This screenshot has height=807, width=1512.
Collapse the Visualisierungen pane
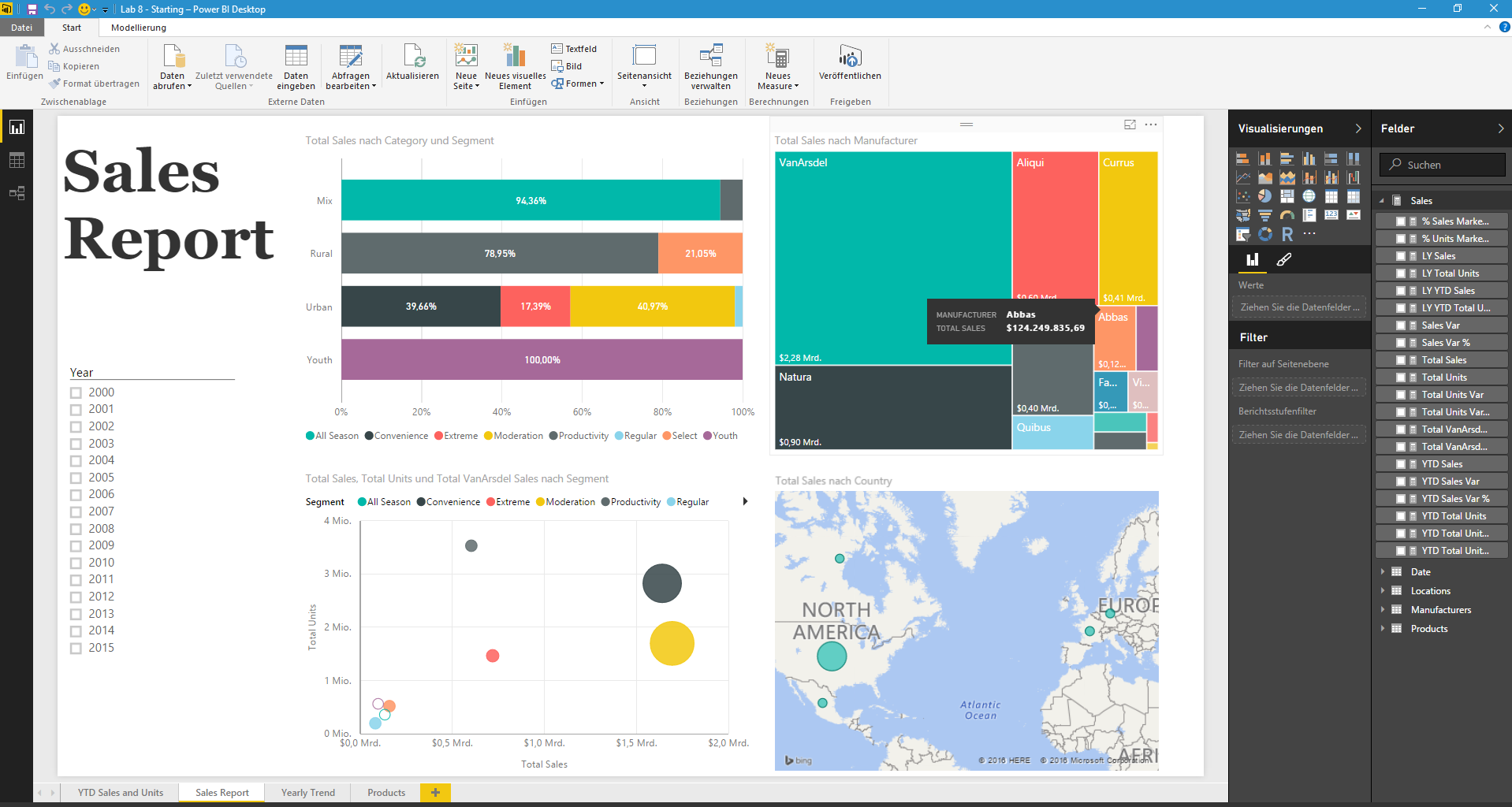pos(1358,128)
